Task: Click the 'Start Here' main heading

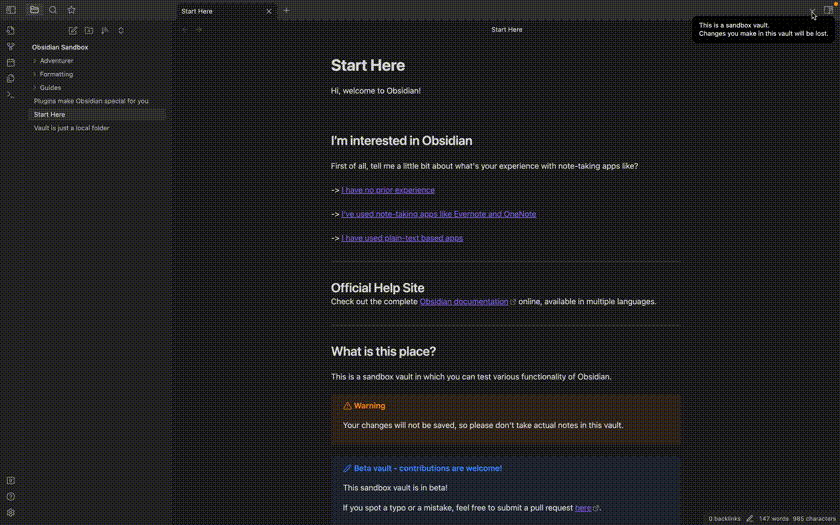Action: [x=368, y=65]
